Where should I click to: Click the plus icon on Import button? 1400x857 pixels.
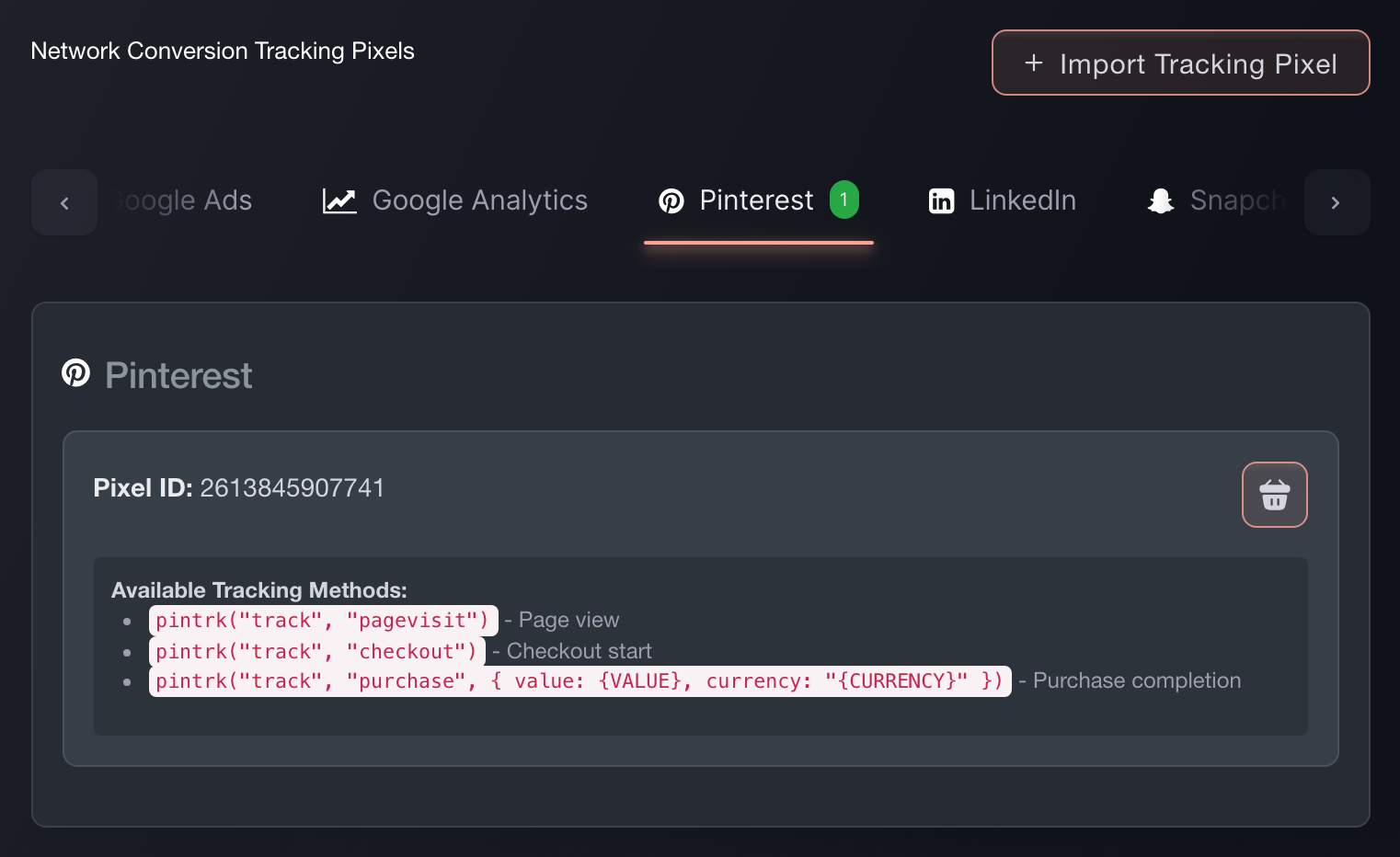point(1034,63)
